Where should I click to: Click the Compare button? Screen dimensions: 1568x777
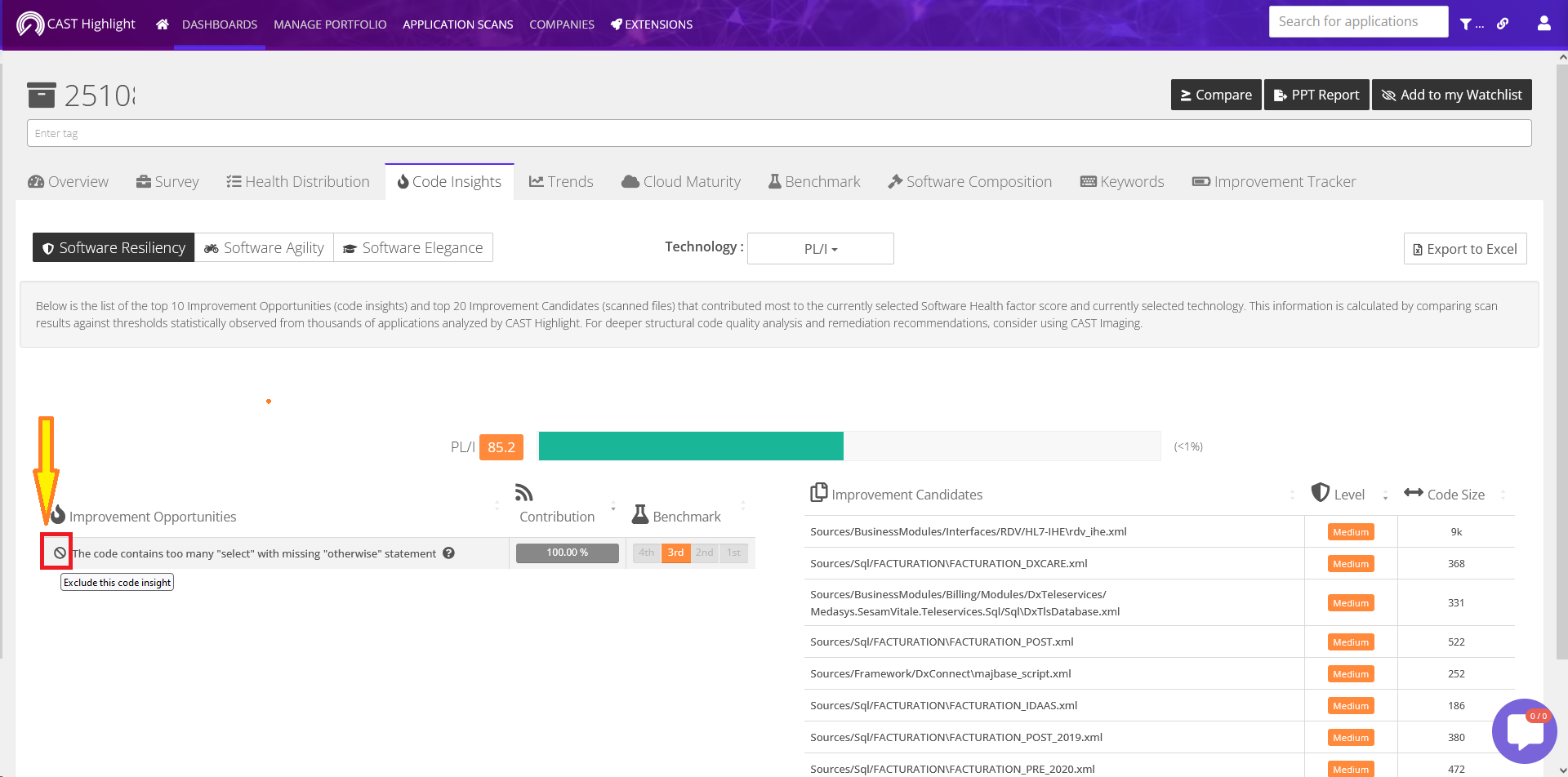[x=1216, y=95]
